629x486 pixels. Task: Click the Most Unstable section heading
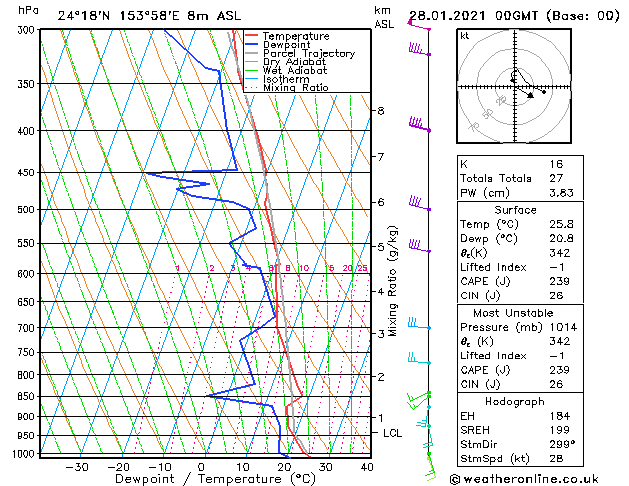pos(513,313)
